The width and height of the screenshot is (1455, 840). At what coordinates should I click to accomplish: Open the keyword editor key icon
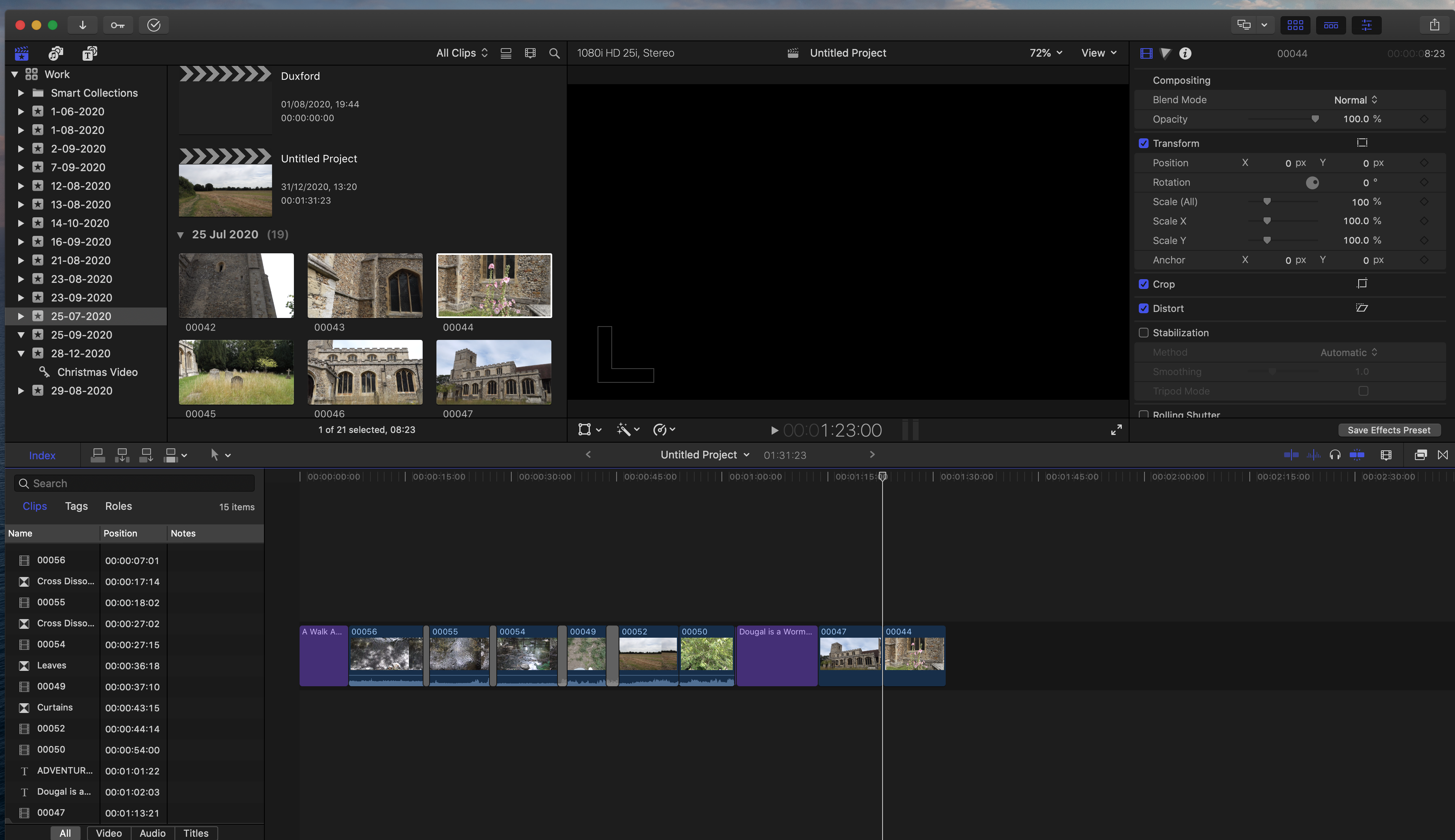(x=118, y=25)
